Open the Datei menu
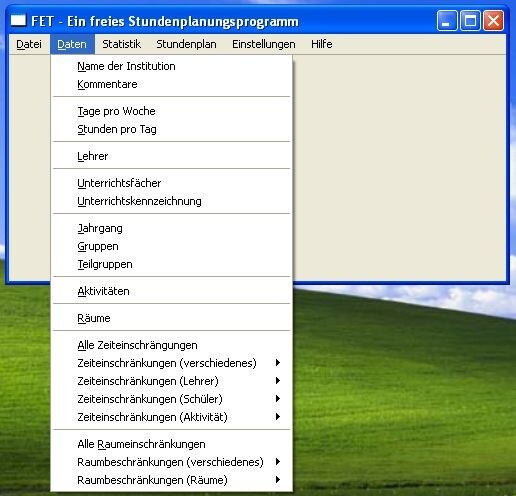The height and width of the screenshot is (496, 516). click(29, 44)
